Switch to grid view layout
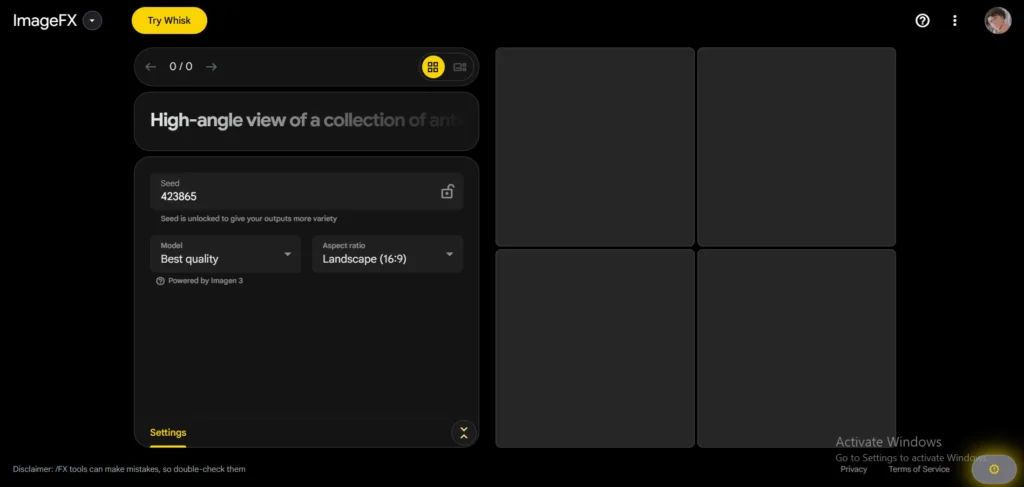Viewport: 1024px width, 487px height. pyautogui.click(x=433, y=67)
